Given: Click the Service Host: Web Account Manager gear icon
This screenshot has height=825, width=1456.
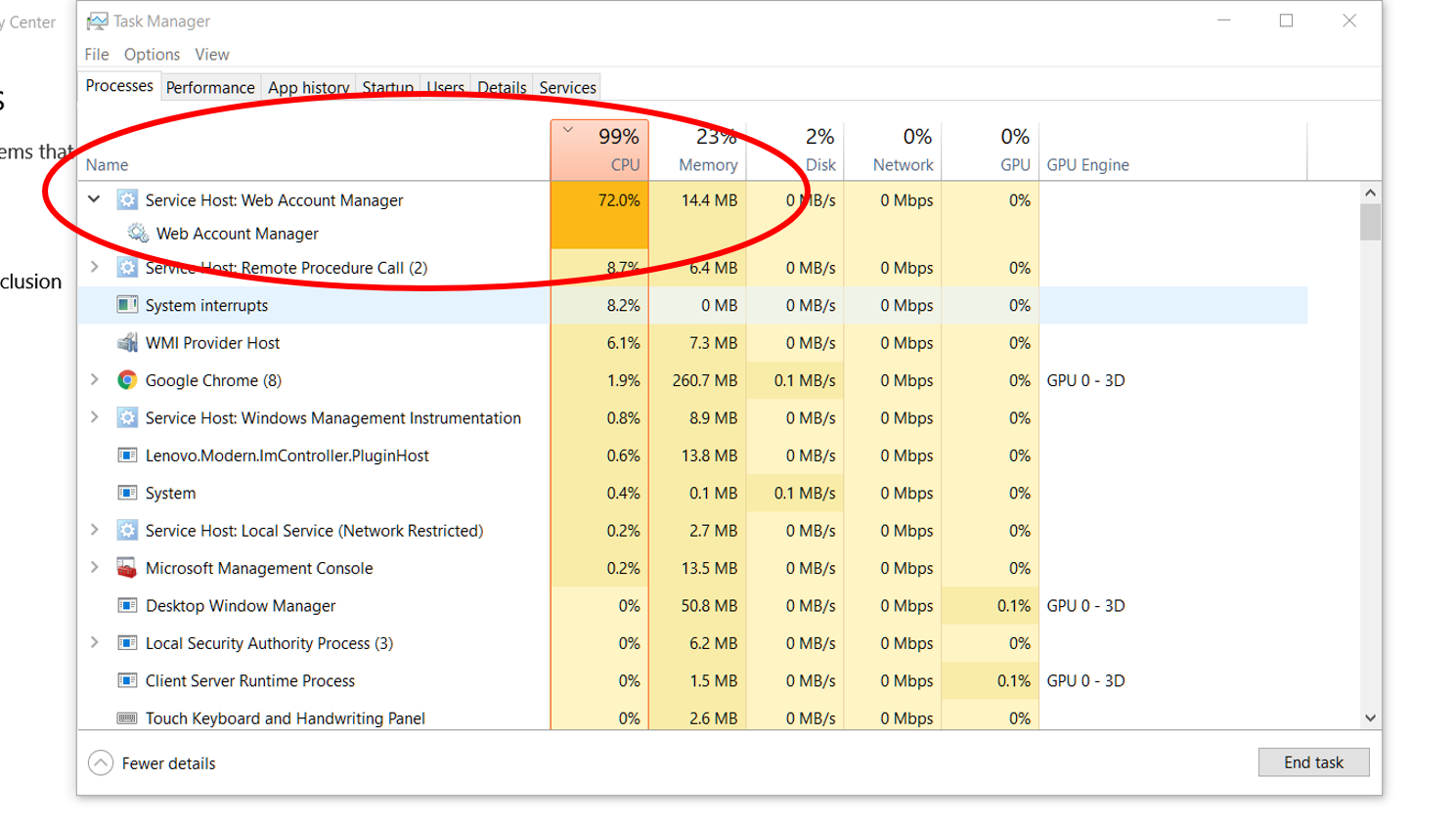Looking at the screenshot, I should [127, 199].
